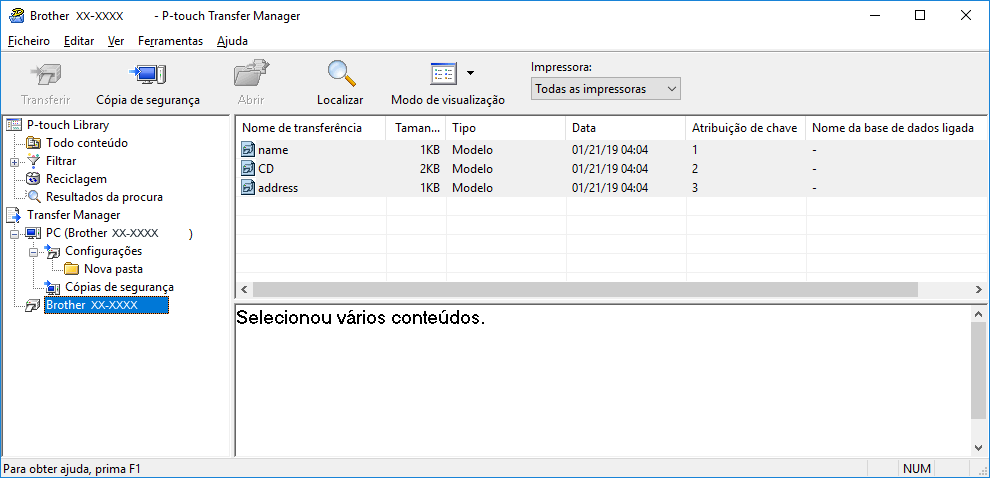Sort by Atribuição de chave column header
Viewport: 990px width, 478px height.
tap(746, 128)
